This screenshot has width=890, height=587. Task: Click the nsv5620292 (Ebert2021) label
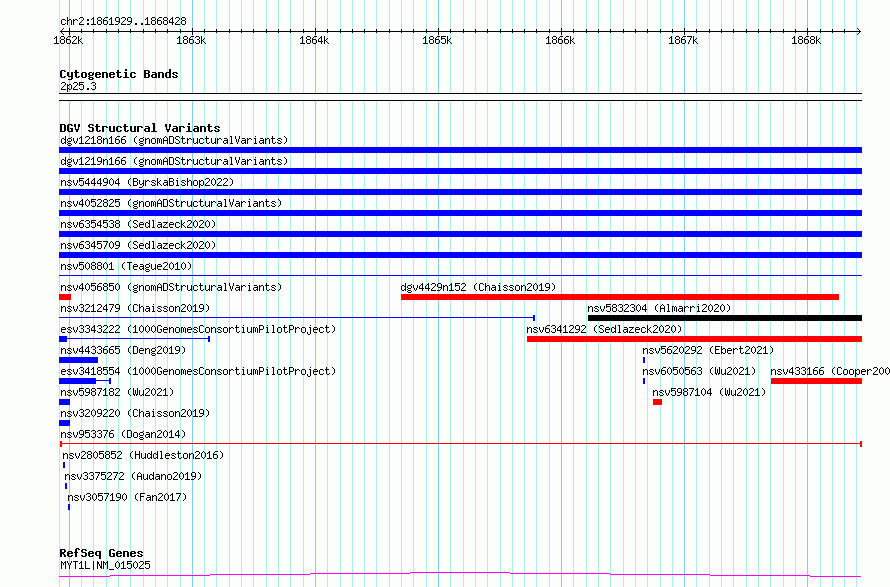708,350
